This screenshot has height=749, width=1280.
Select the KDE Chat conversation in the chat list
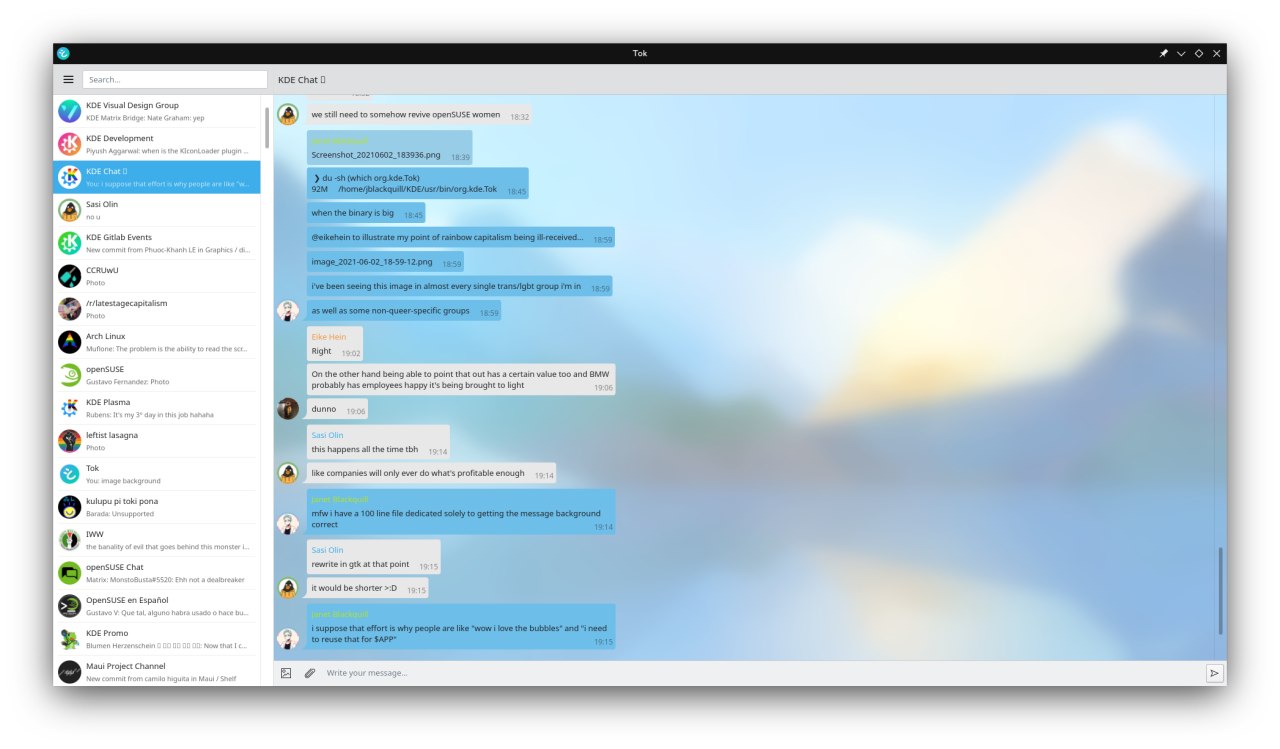click(156, 177)
